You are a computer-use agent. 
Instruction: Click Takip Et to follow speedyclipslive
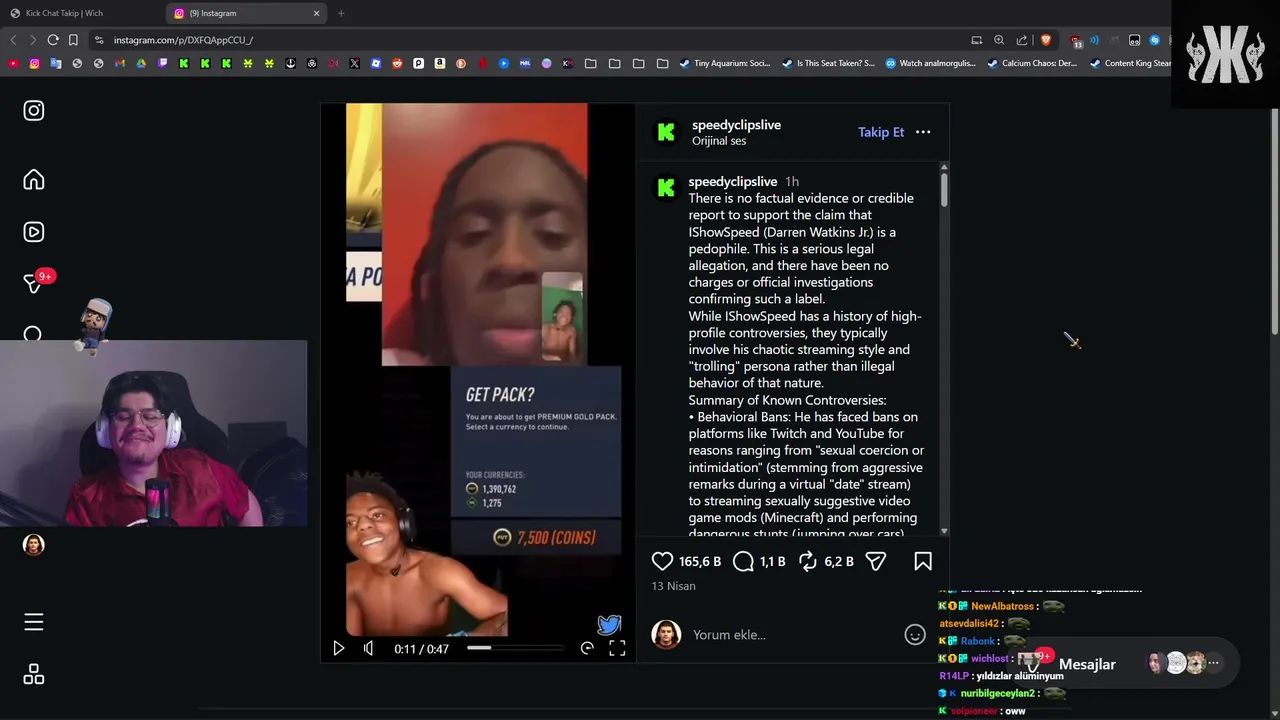tap(881, 132)
